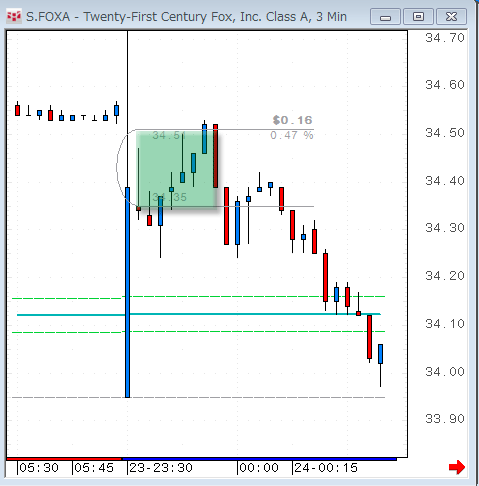Click the 34.00 price axis label
This screenshot has height=486, width=479.
tap(445, 372)
